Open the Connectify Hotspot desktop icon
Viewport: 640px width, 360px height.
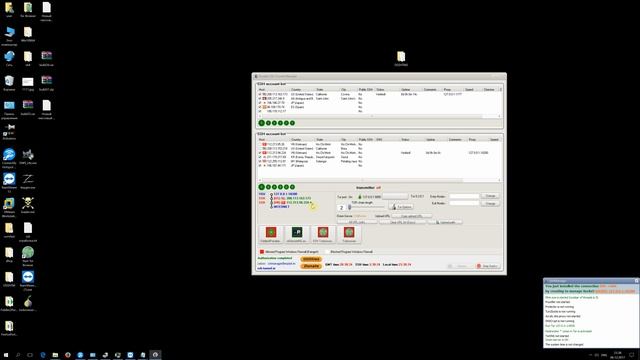(x=9, y=158)
